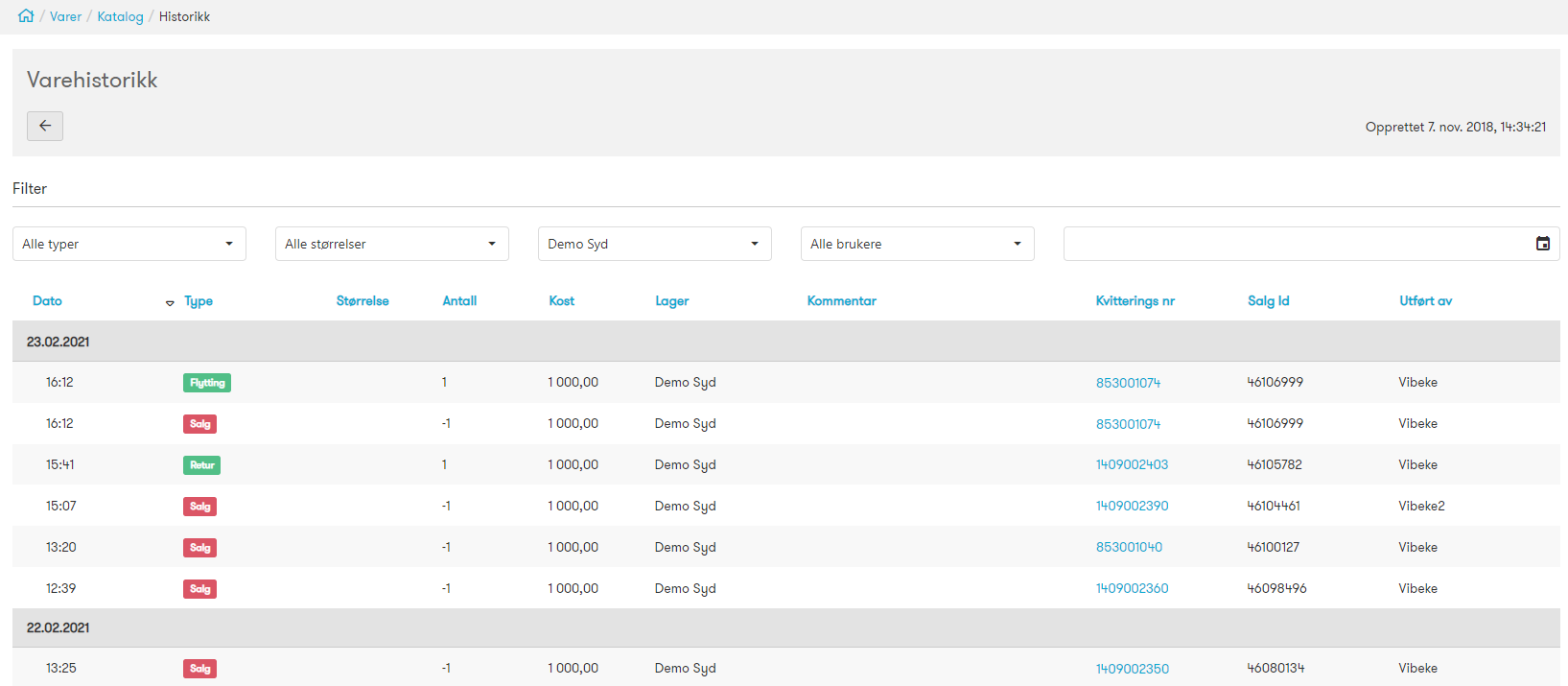Viewport: 1568px width, 686px height.
Task: Sort by Lager column header
Action: 671,300
